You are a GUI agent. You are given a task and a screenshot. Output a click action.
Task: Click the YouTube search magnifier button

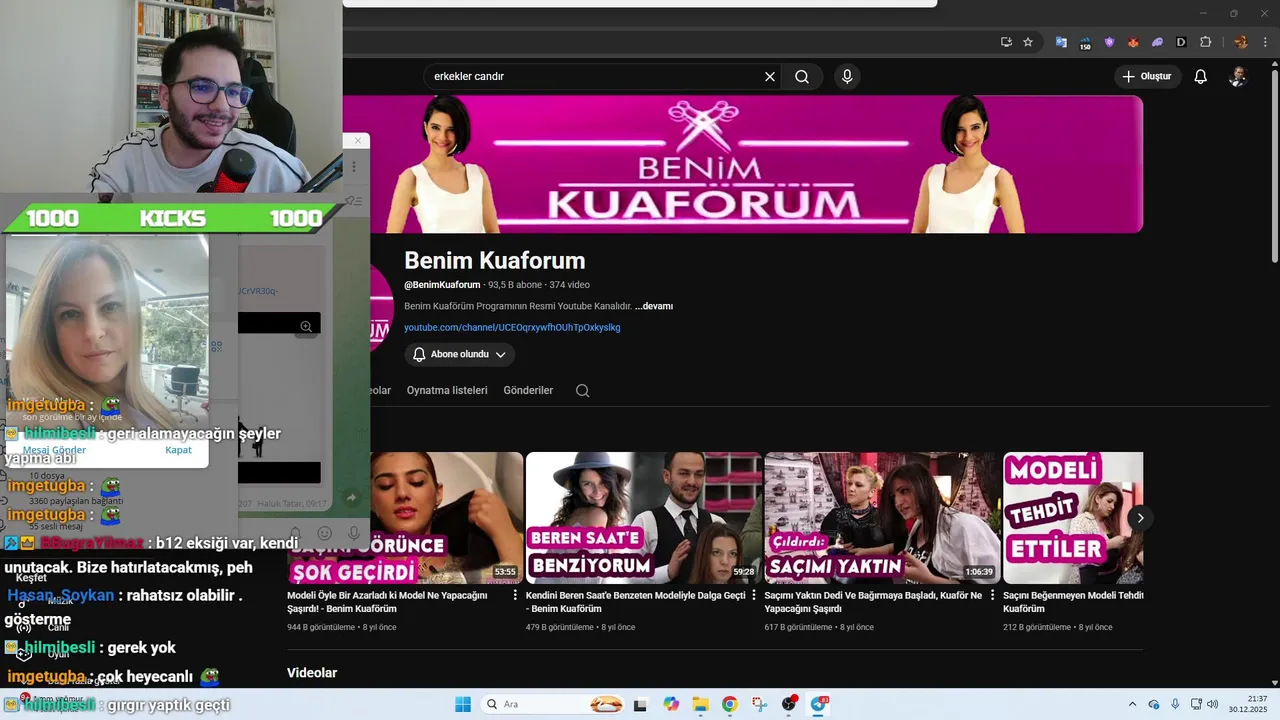(x=802, y=77)
